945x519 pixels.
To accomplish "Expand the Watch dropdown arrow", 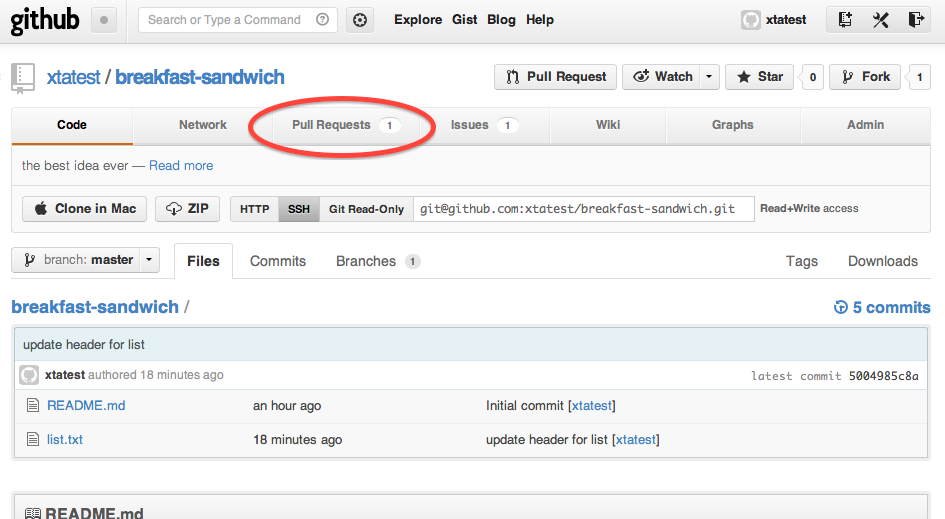I will 709,77.
